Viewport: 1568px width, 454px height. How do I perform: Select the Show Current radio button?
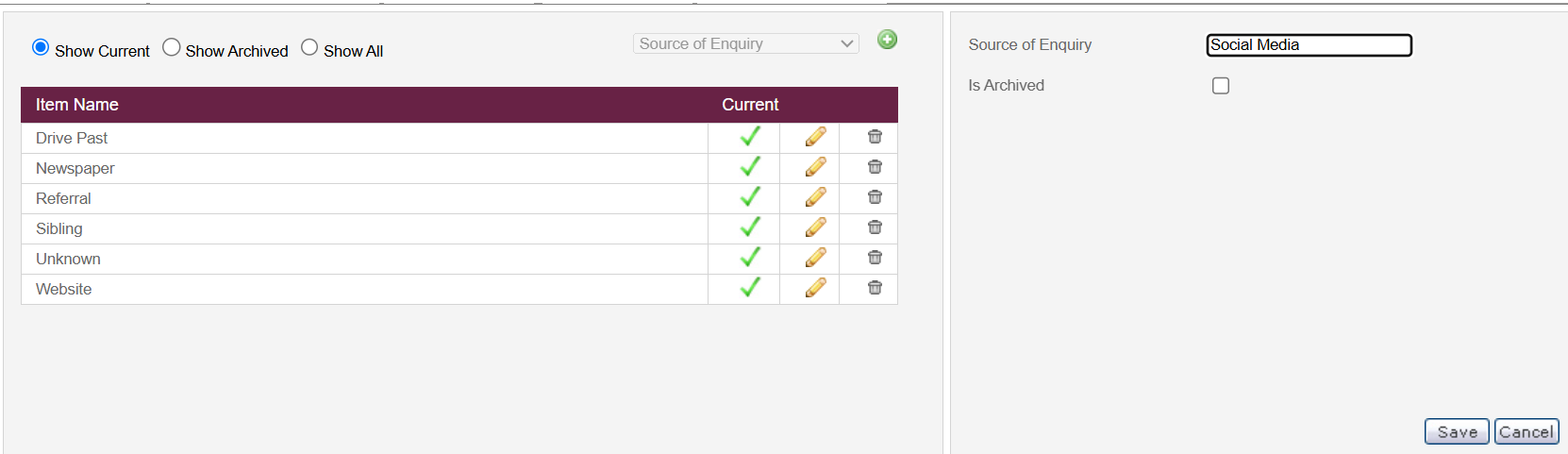point(41,47)
